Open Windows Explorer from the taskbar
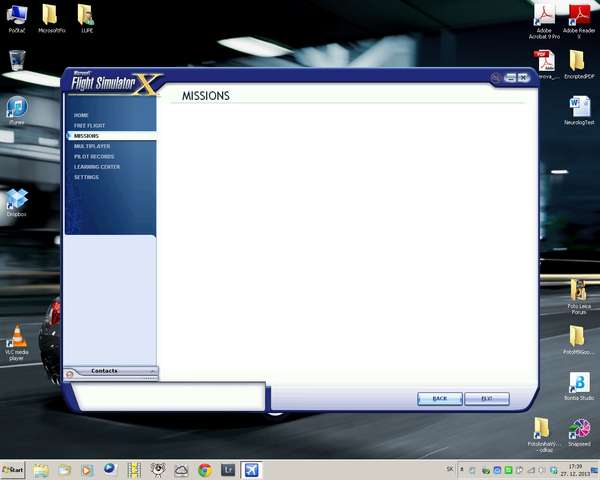 click(40, 470)
